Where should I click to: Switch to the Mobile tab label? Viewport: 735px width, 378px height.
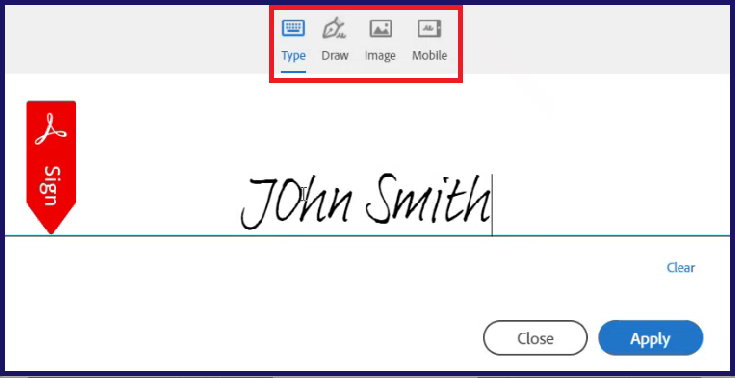click(429, 55)
